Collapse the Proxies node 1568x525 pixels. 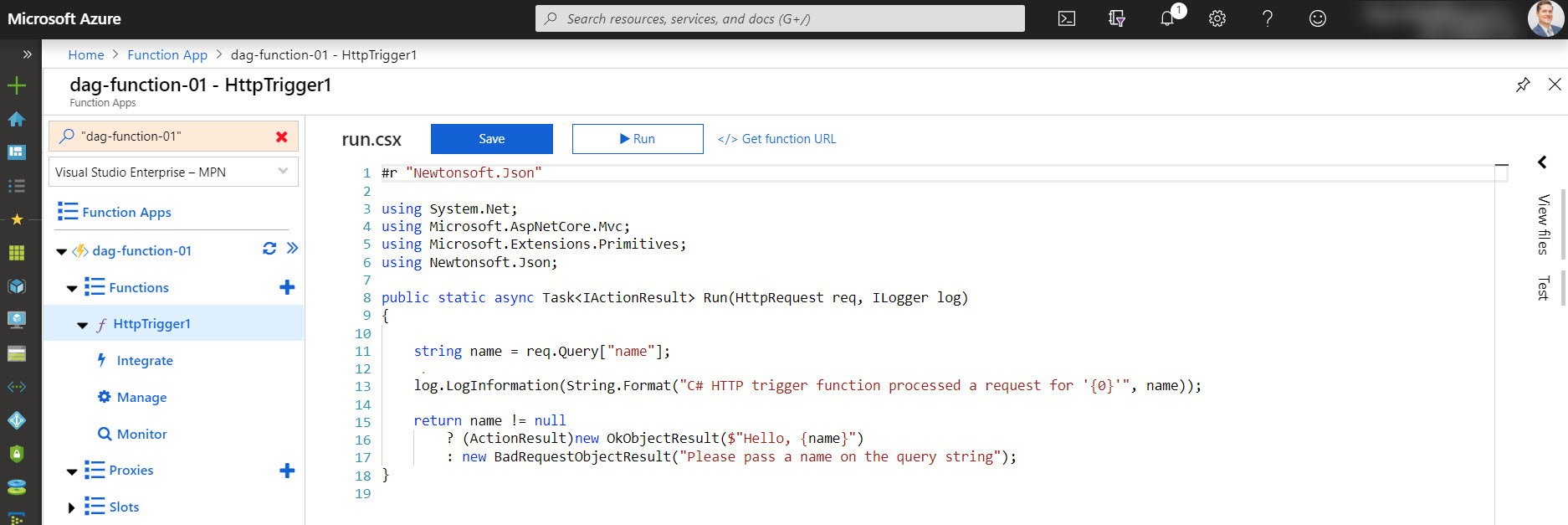(x=72, y=471)
